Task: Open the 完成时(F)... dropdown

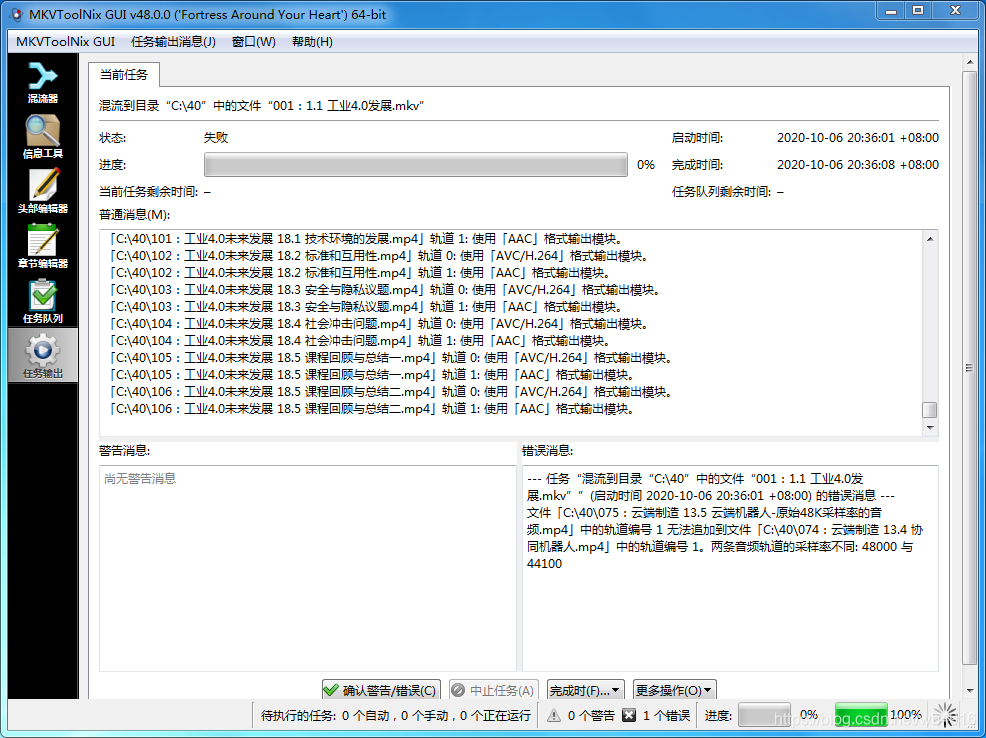Action: [585, 690]
